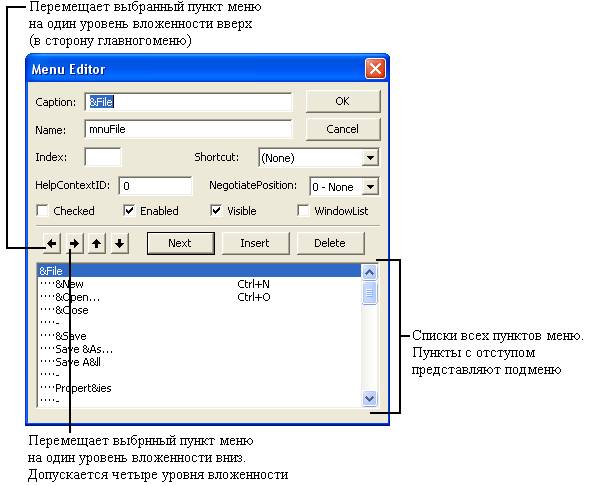Move menu item down with down arrow
The width and height of the screenshot is (592, 485).
click(x=120, y=243)
